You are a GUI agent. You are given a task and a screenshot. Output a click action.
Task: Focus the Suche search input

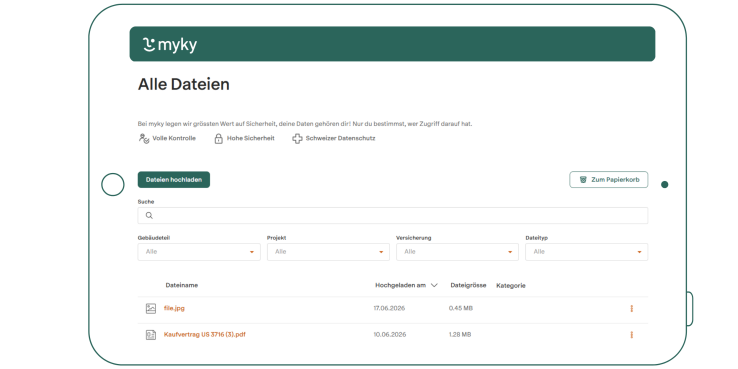tap(393, 216)
